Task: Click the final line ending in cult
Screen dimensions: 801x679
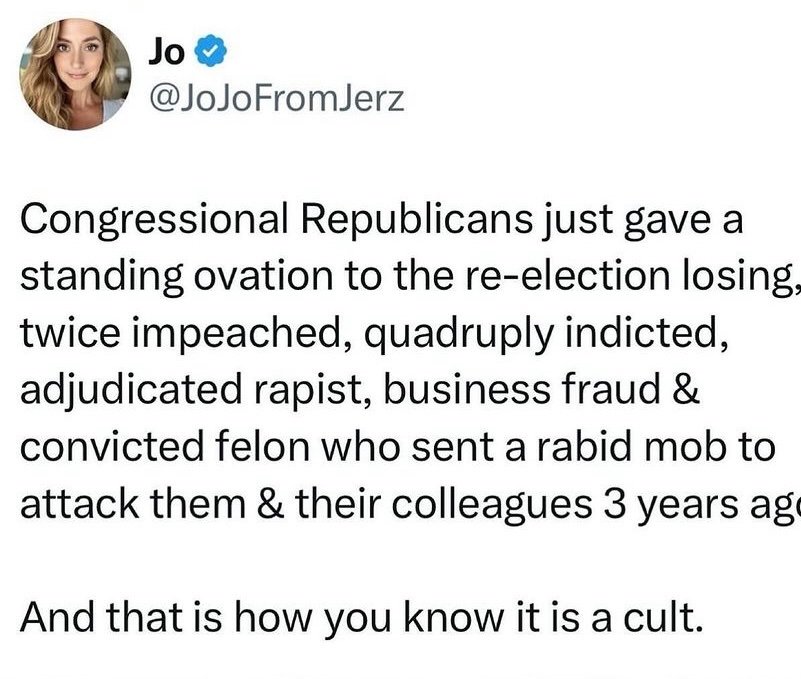Action: [x=359, y=617]
